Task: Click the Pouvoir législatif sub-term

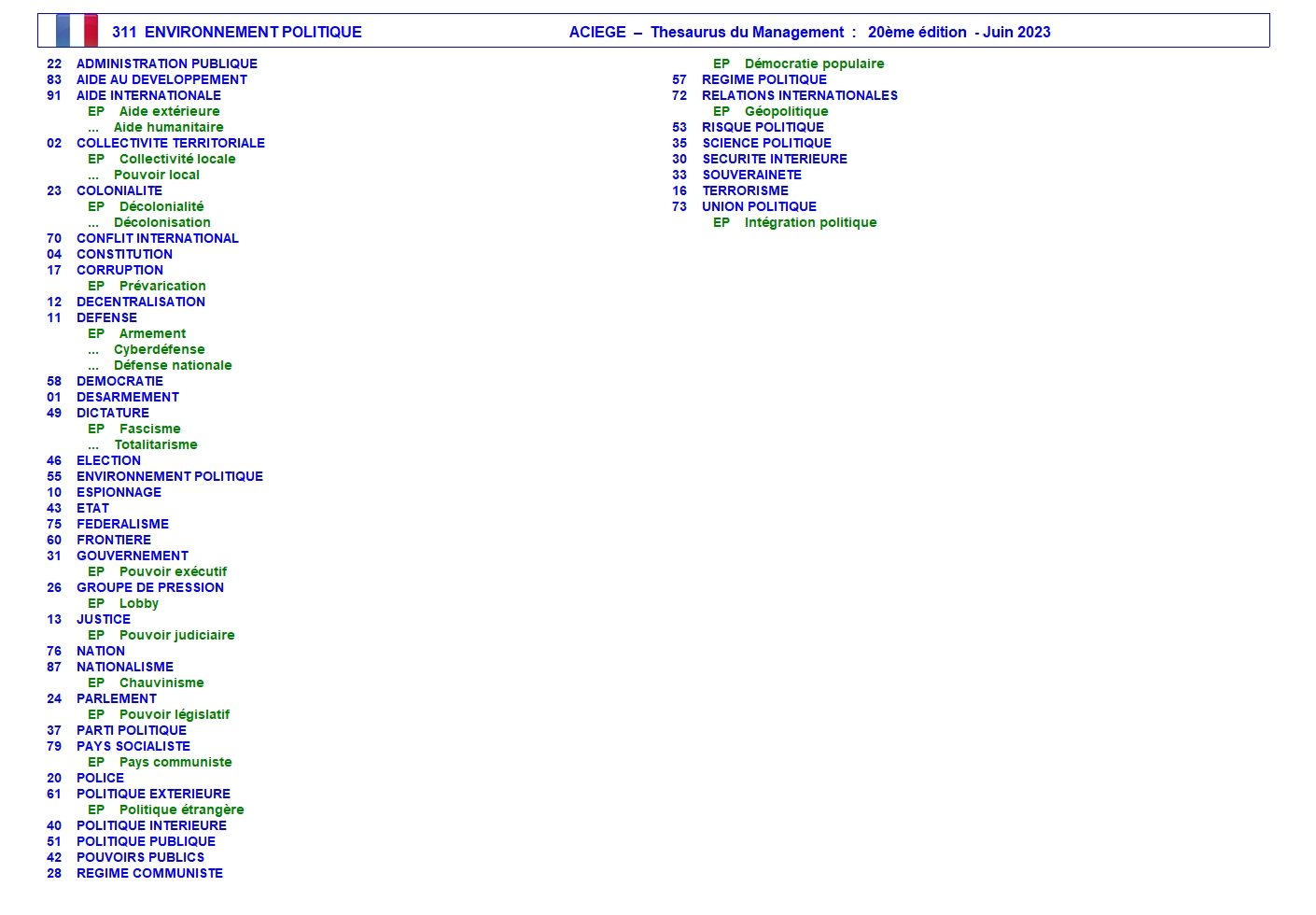Action: [x=174, y=714]
